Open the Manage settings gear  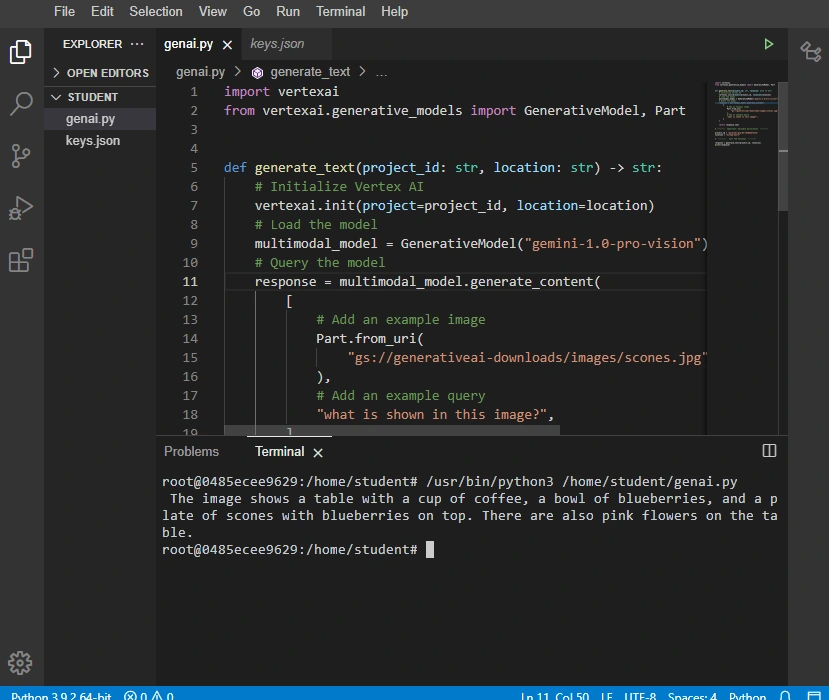[x=21, y=662]
